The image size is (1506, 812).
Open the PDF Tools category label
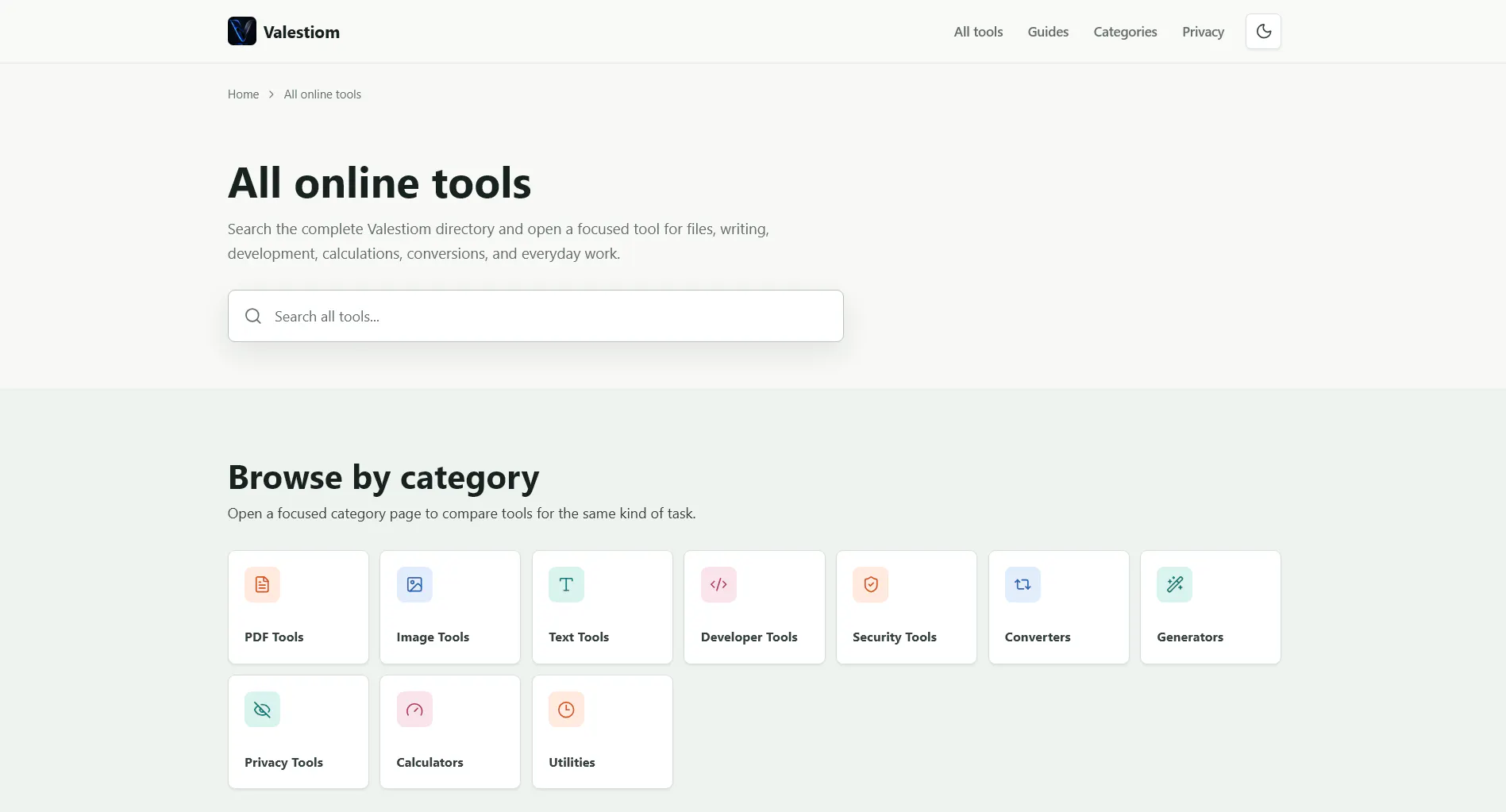pyautogui.click(x=274, y=637)
